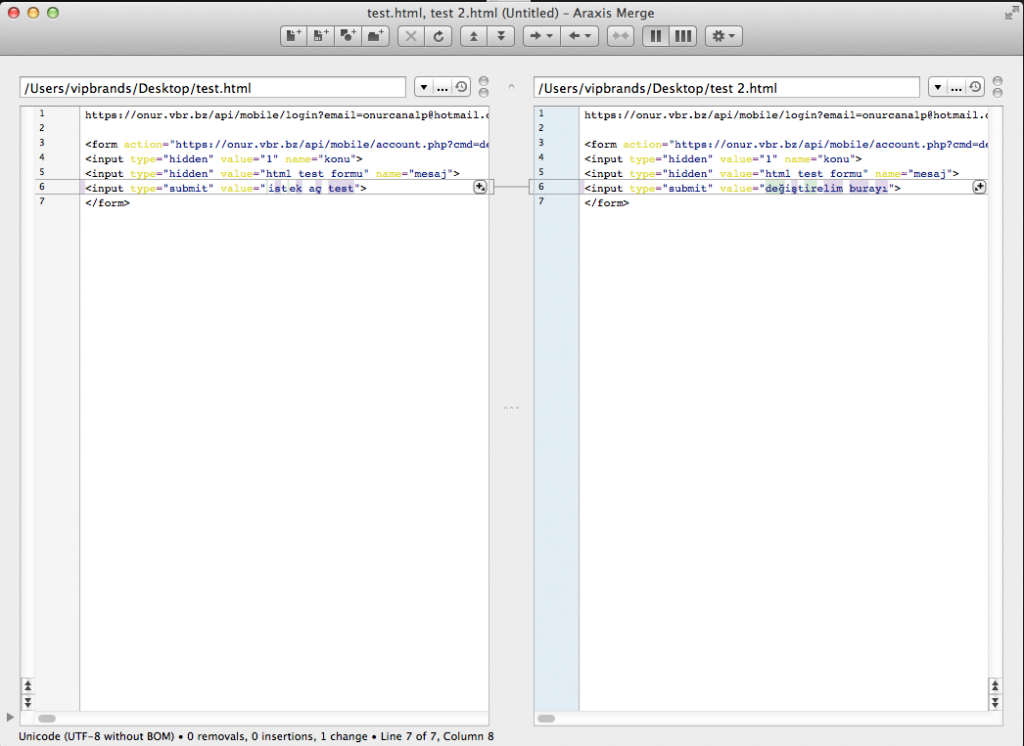Screen dimensions: 1024x746
Task: Click line 1 URL text in left pane
Action: [287, 115]
